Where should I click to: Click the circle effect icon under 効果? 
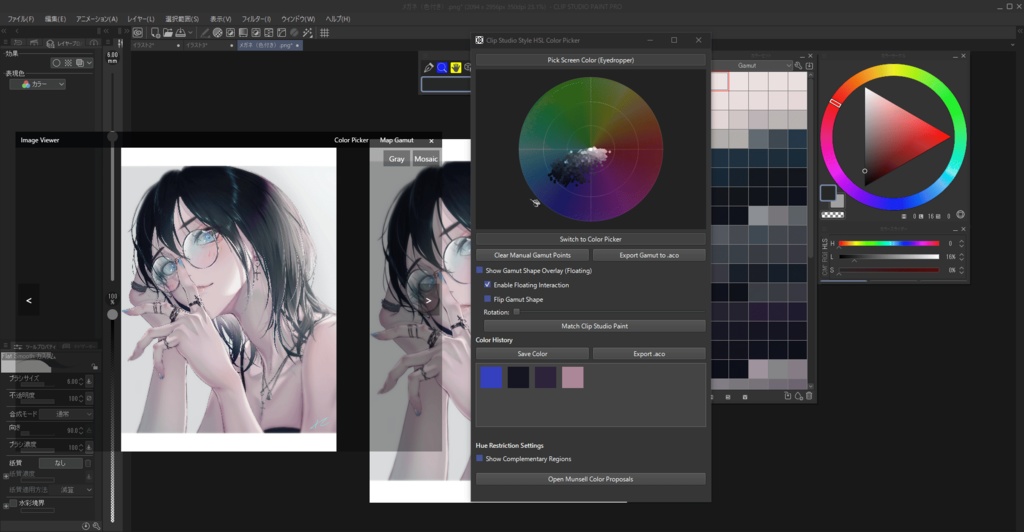click(x=56, y=63)
